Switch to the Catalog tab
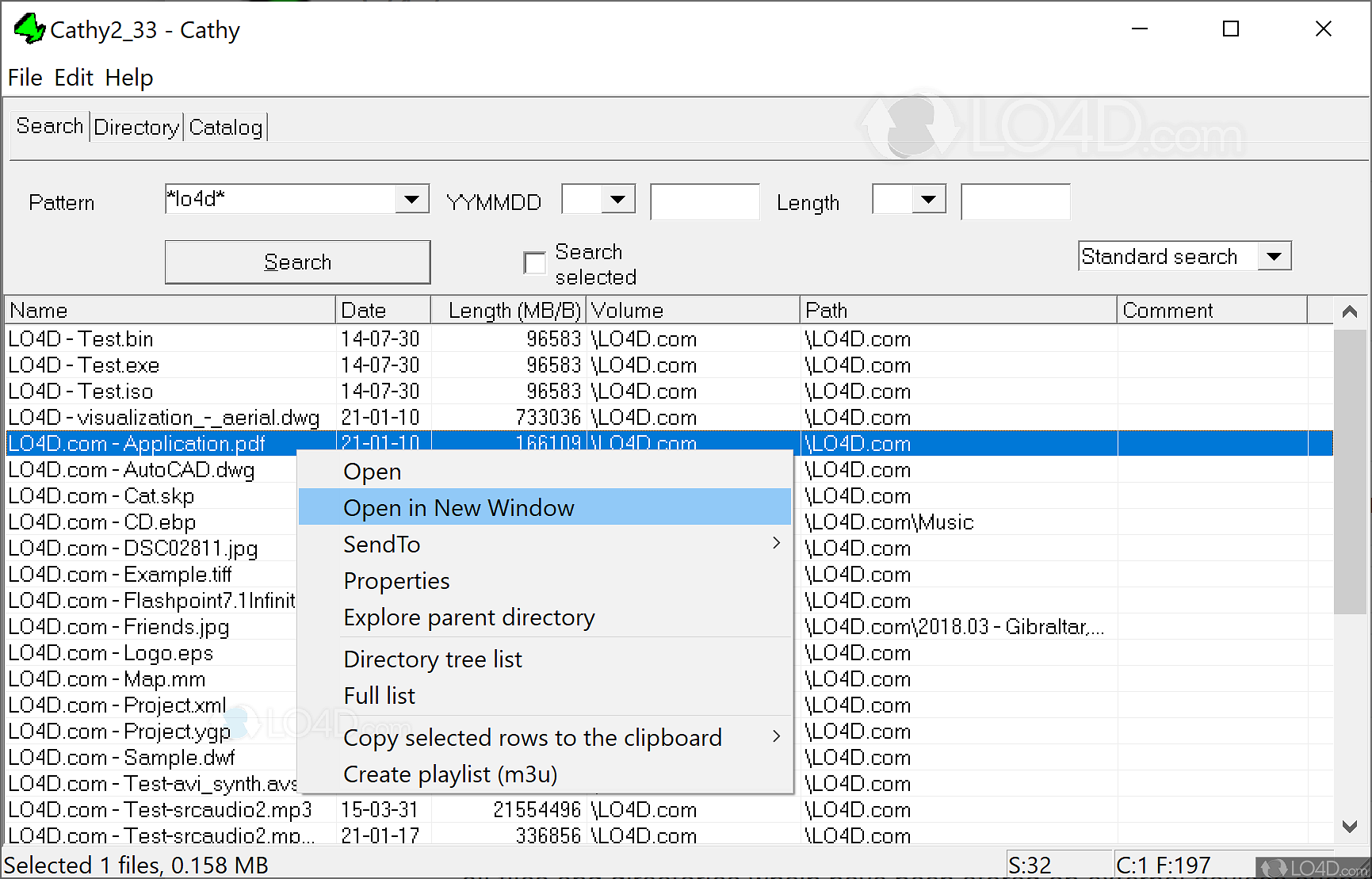This screenshot has height=879, width=1372. [x=226, y=128]
